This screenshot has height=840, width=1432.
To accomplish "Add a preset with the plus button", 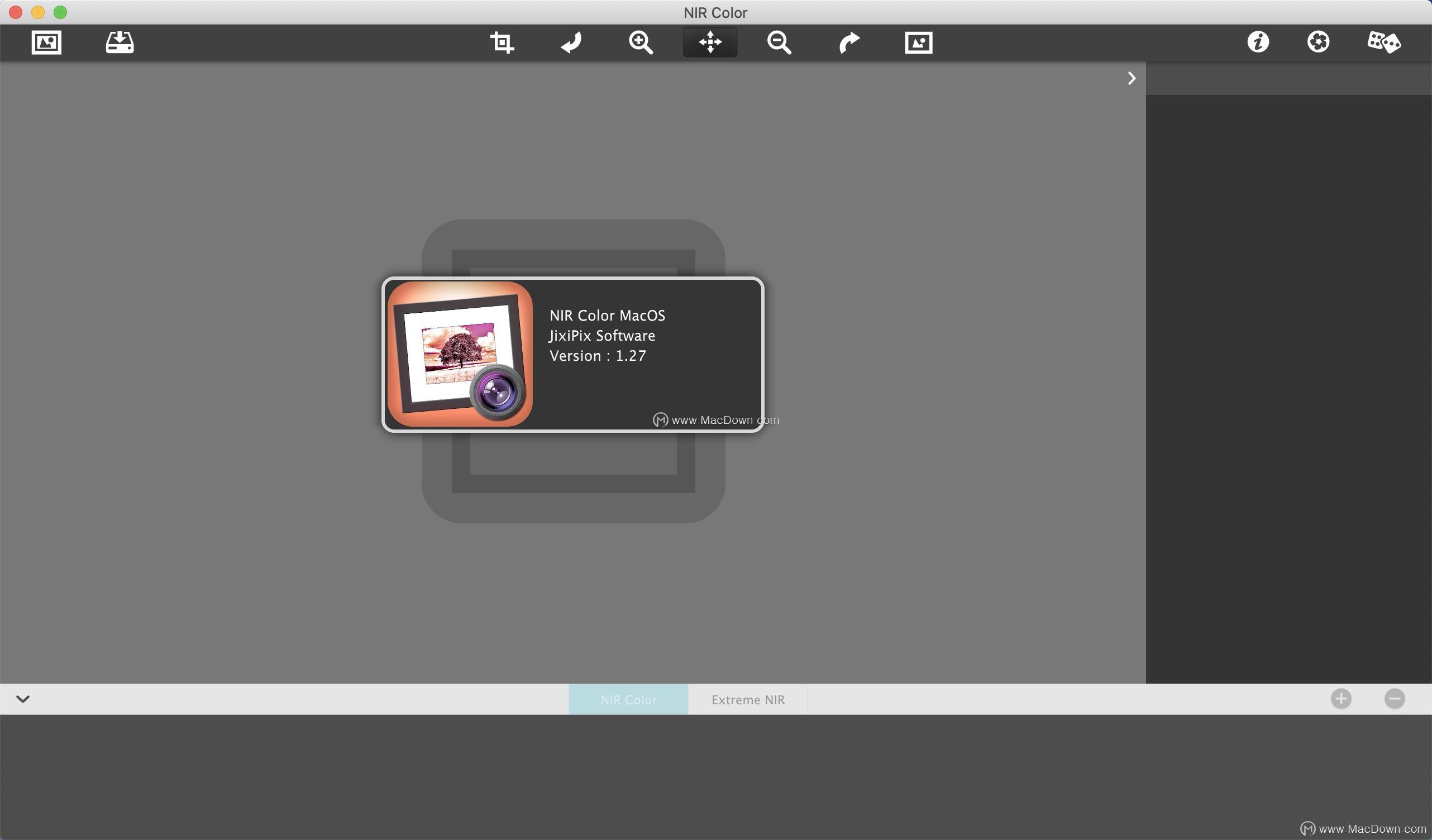I will (1341, 699).
